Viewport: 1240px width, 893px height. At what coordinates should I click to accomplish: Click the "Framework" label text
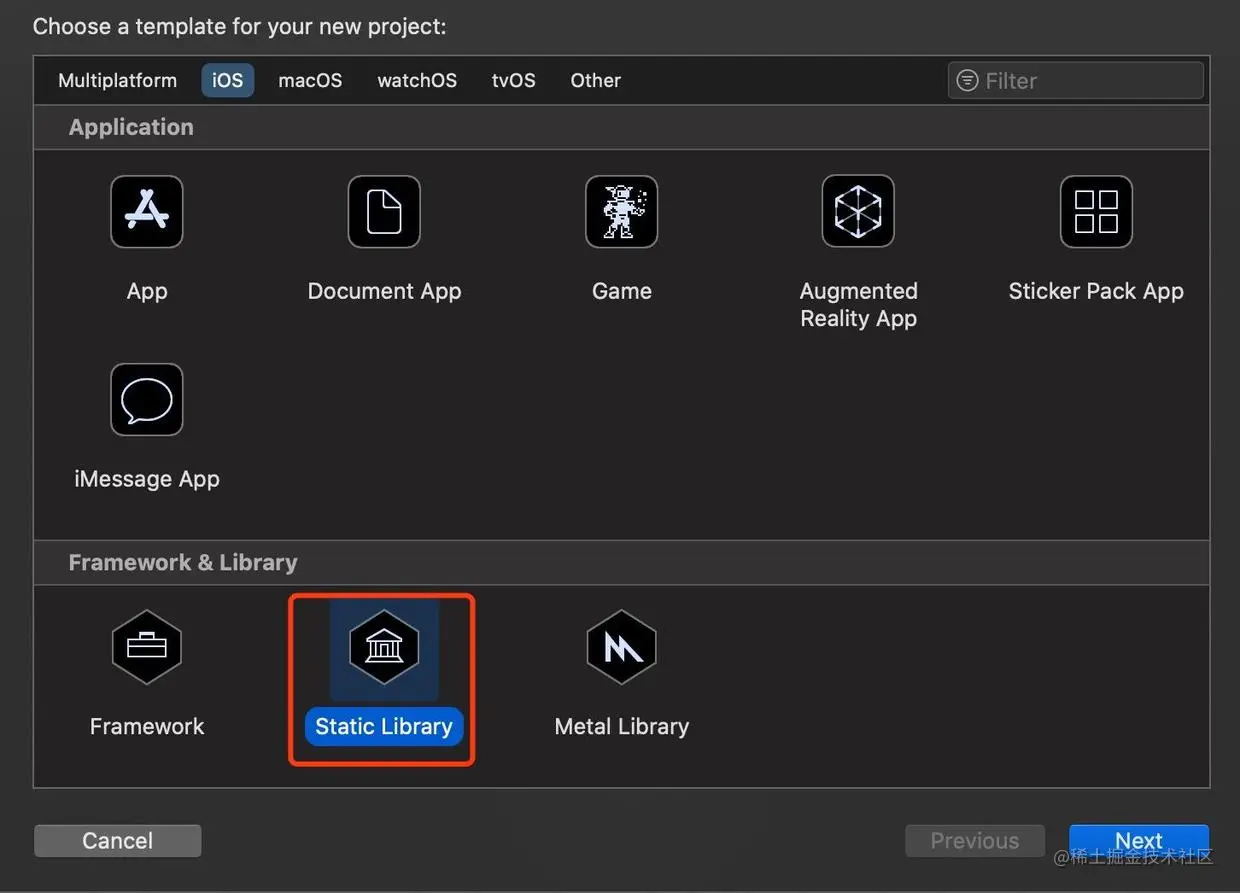point(147,727)
